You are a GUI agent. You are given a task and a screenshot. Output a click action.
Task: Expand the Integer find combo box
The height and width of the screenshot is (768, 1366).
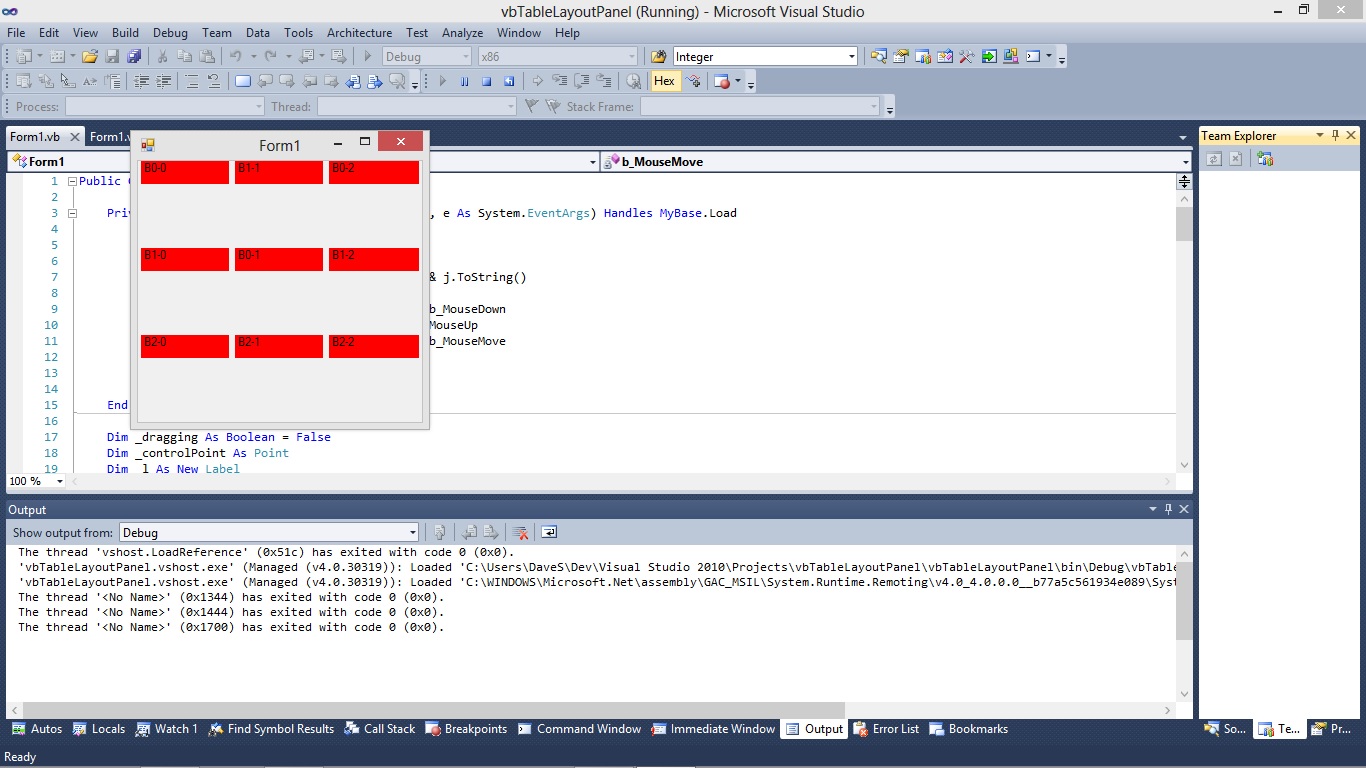pyautogui.click(x=851, y=57)
